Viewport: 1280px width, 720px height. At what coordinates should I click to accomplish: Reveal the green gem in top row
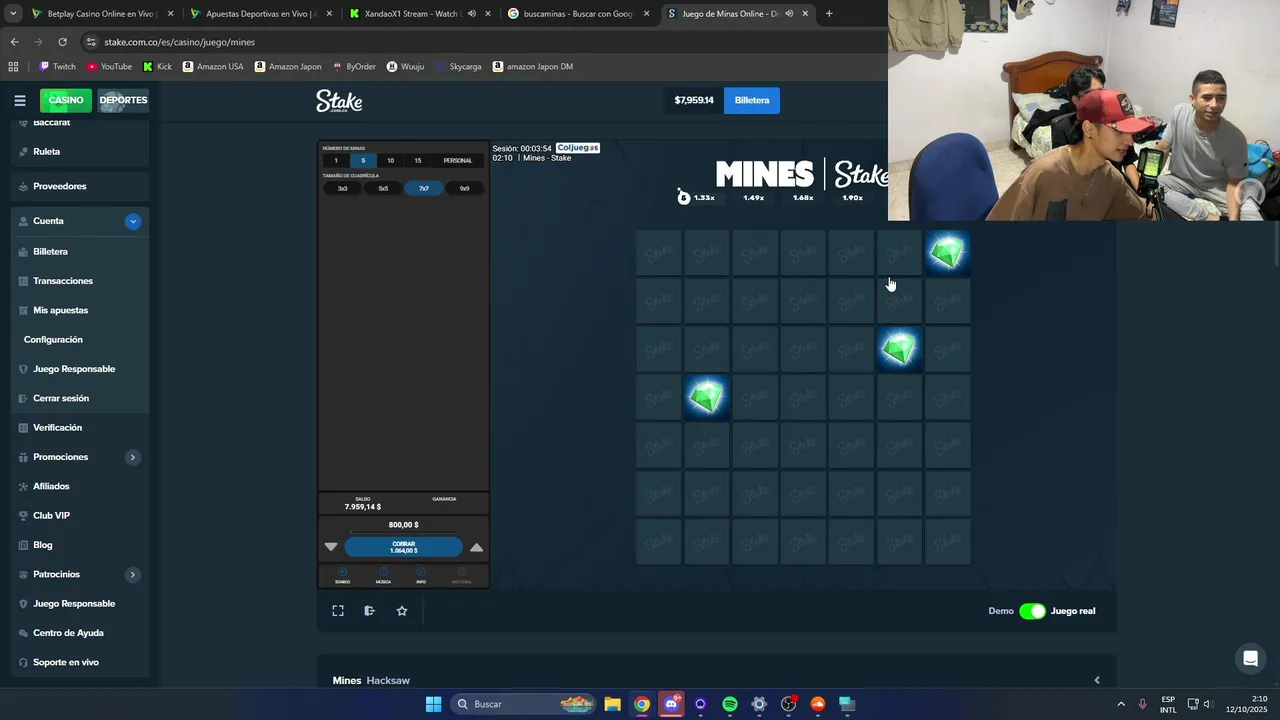coord(947,252)
